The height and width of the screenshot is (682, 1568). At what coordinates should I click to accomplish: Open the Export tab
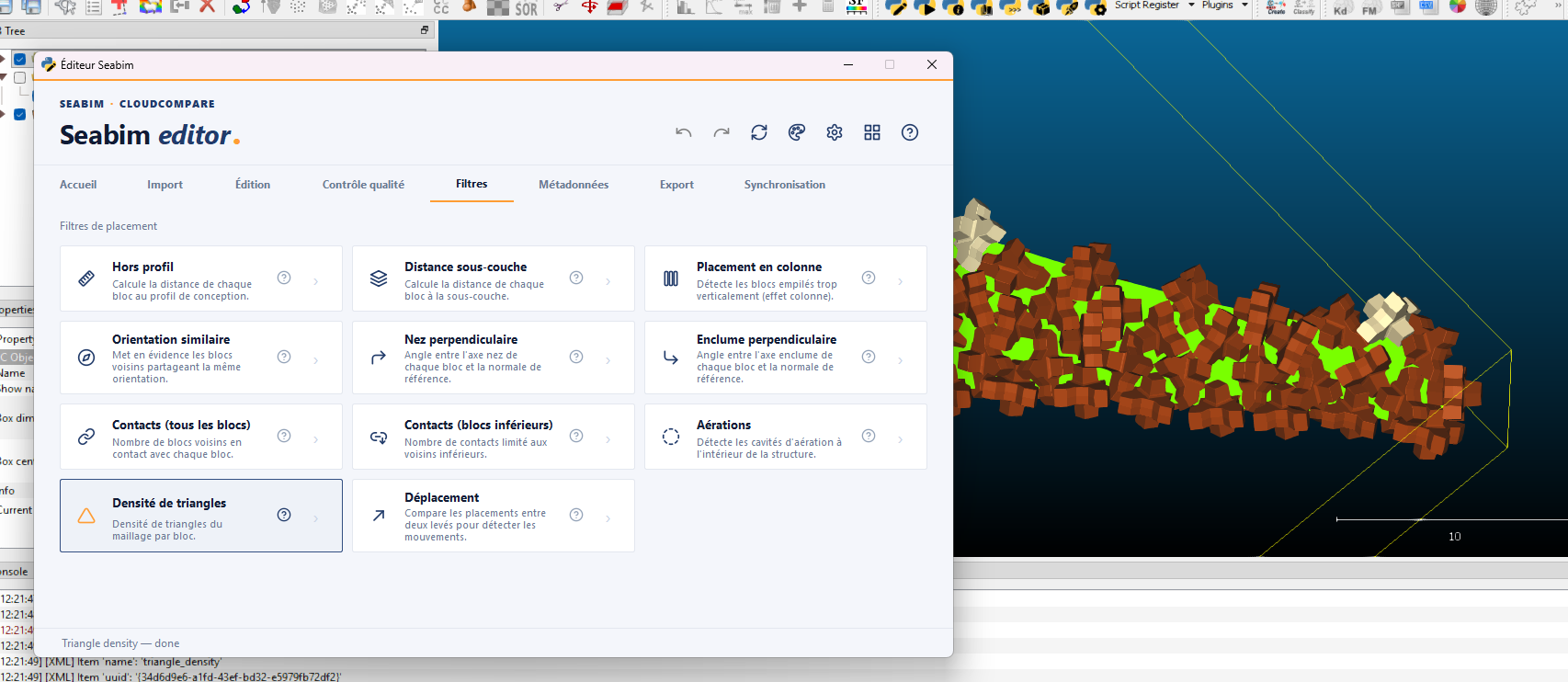tap(676, 185)
